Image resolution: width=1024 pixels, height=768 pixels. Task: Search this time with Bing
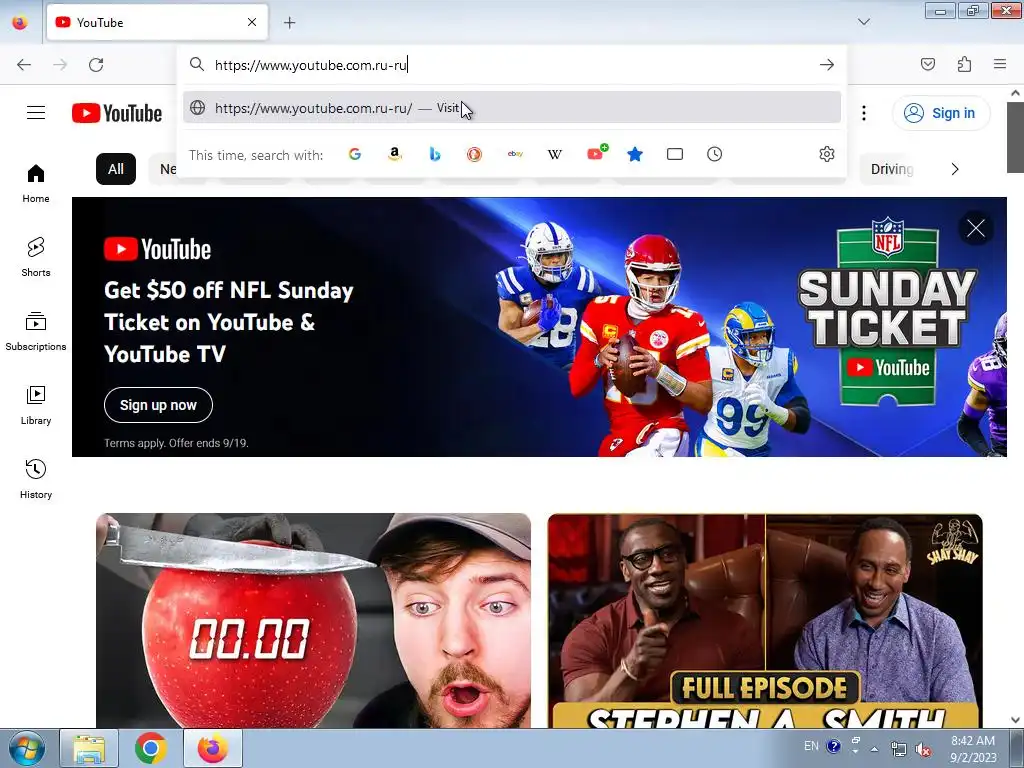435,154
